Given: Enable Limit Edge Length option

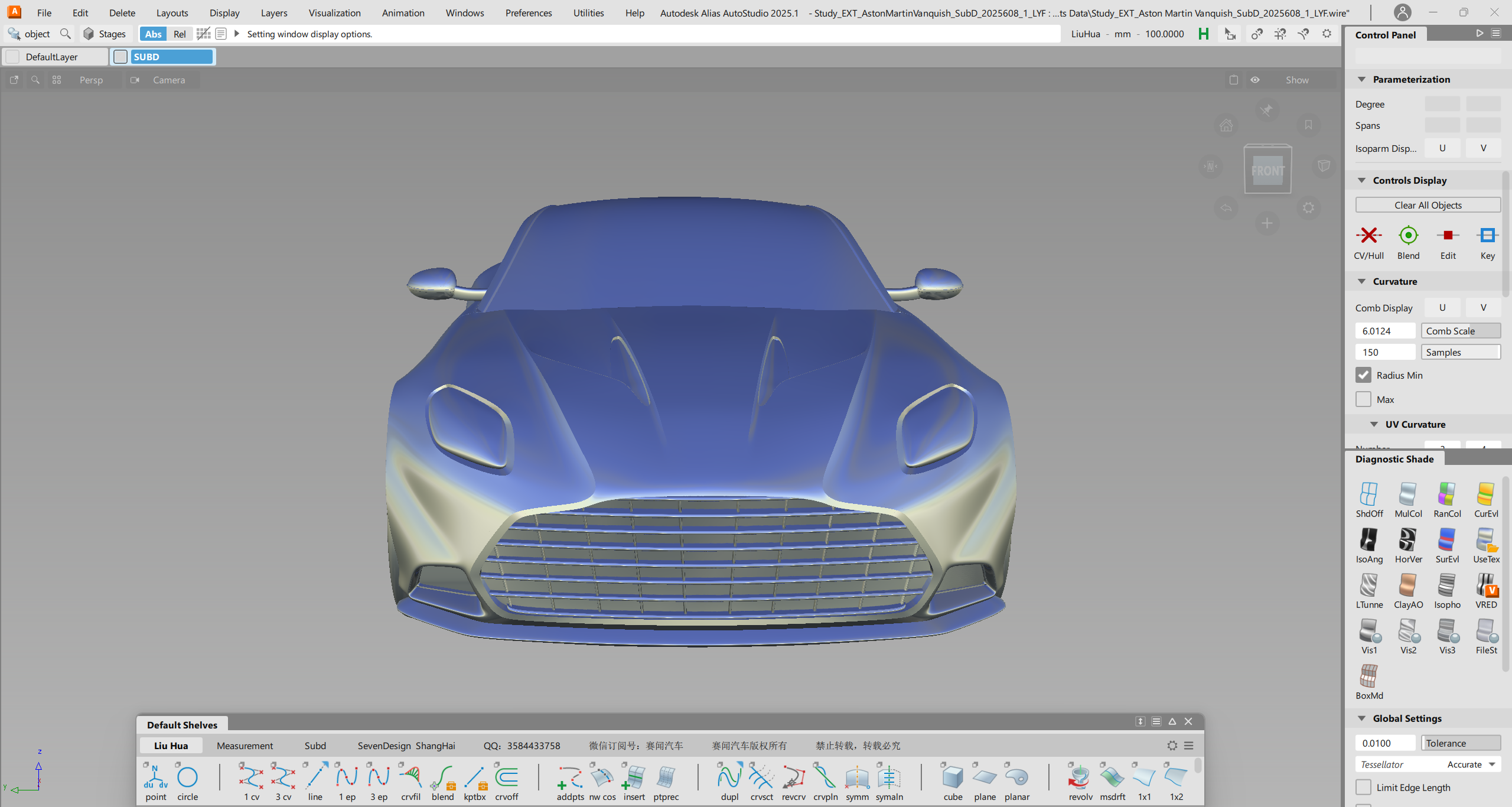Looking at the screenshot, I should pyautogui.click(x=1363, y=787).
